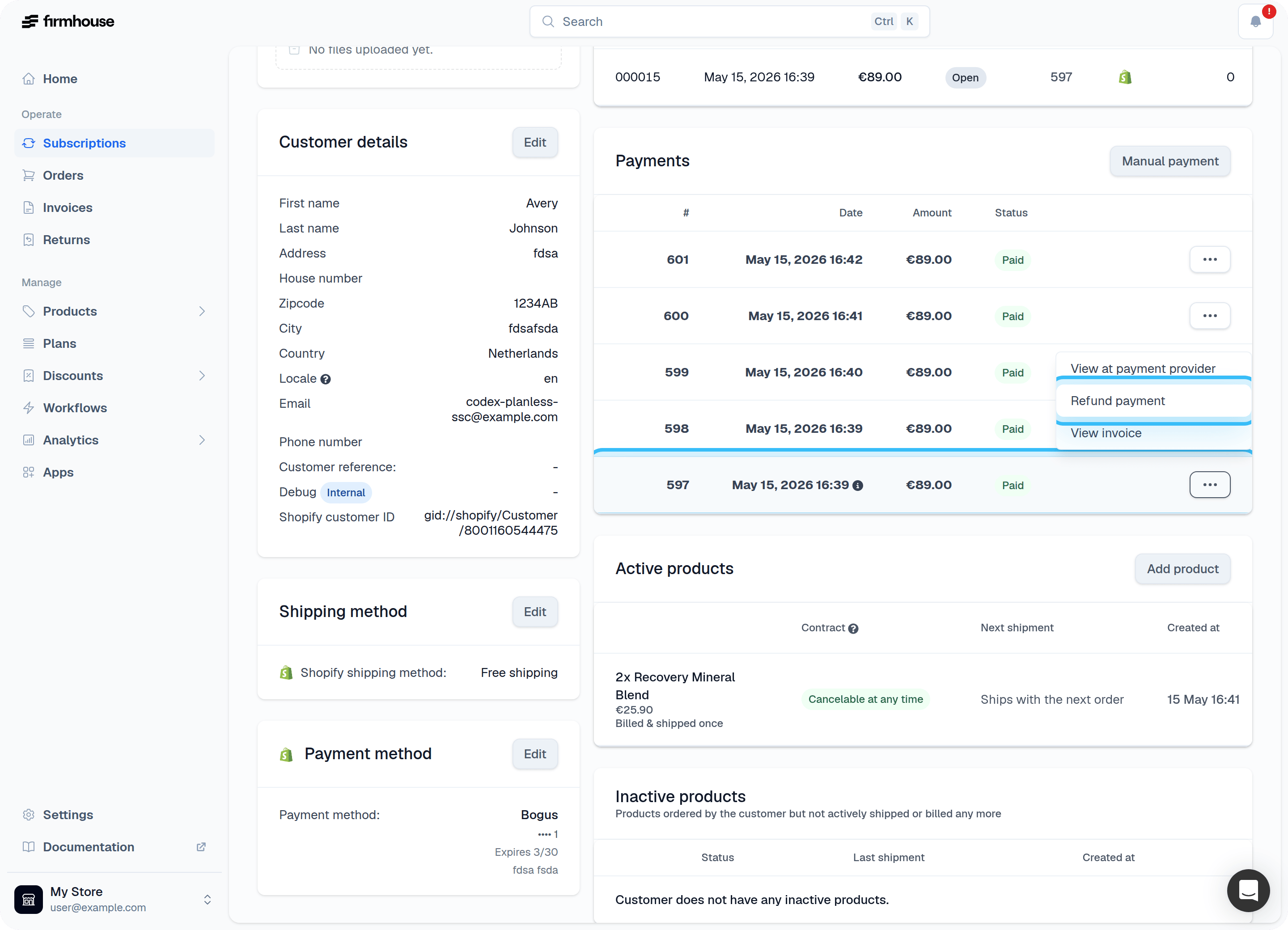Screen dimensions: 1288x930
Task: Click the Plans list icon
Action: pyautogui.click(x=28, y=343)
